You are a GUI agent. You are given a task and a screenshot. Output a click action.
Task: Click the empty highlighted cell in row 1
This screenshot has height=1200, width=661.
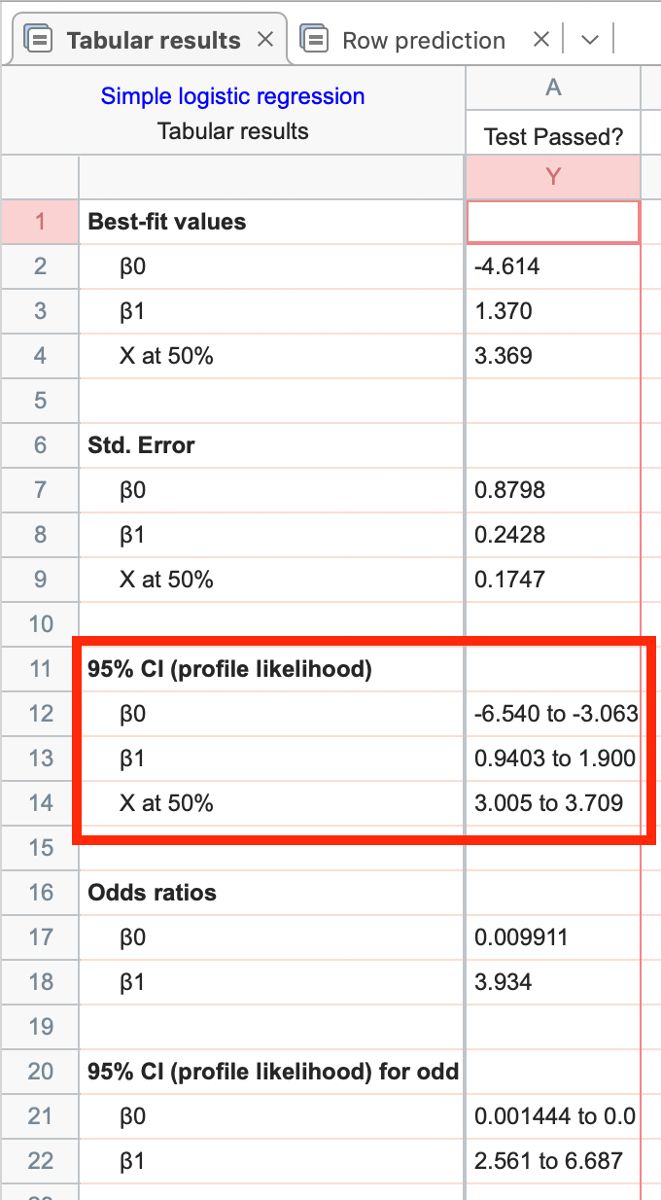coord(552,222)
